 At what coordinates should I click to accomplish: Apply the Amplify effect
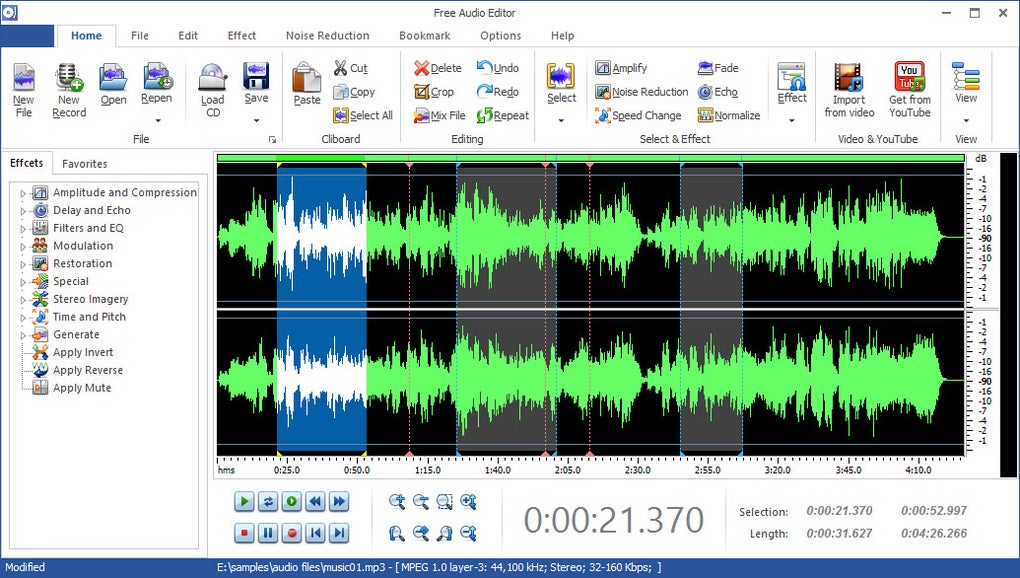[x=624, y=68]
